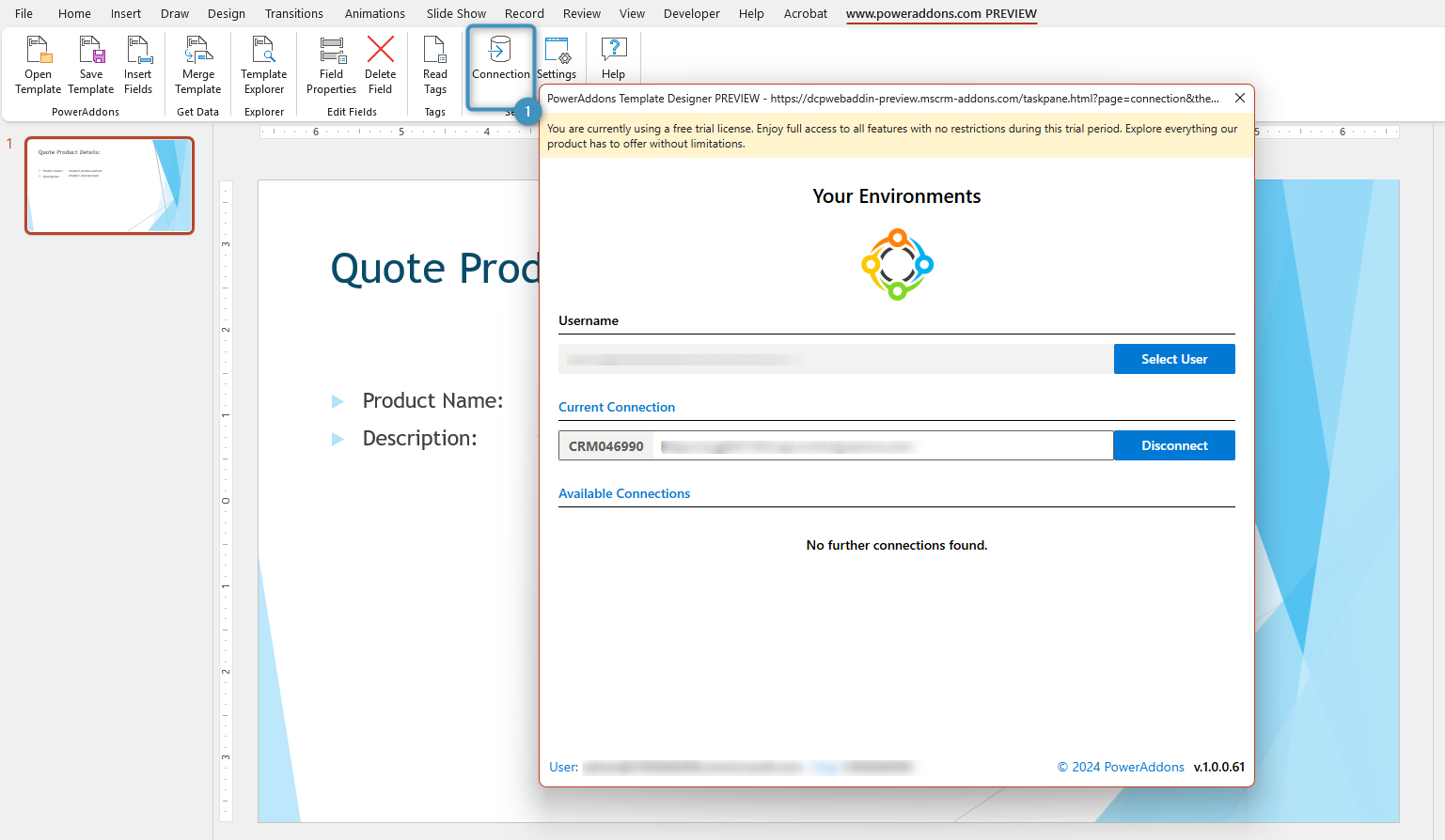Click the v.1.0.0.61 version label
The image size is (1445, 840).
click(1219, 767)
